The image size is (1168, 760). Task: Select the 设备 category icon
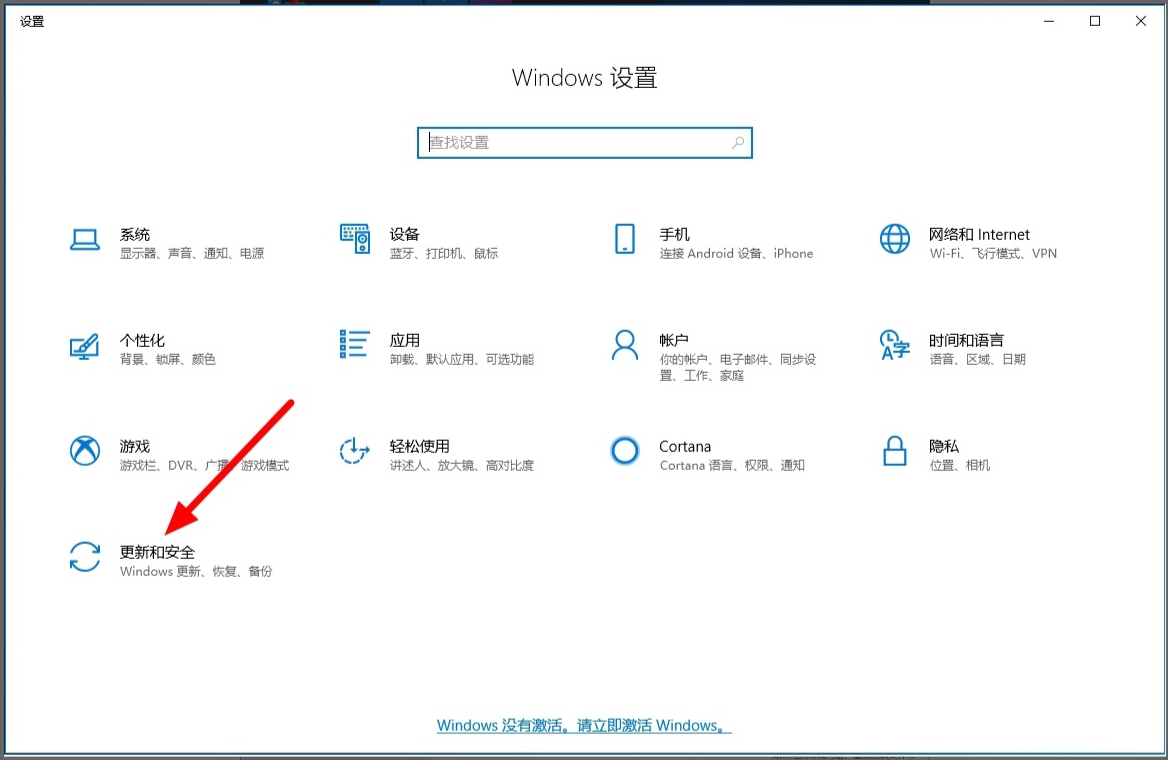[x=355, y=240]
